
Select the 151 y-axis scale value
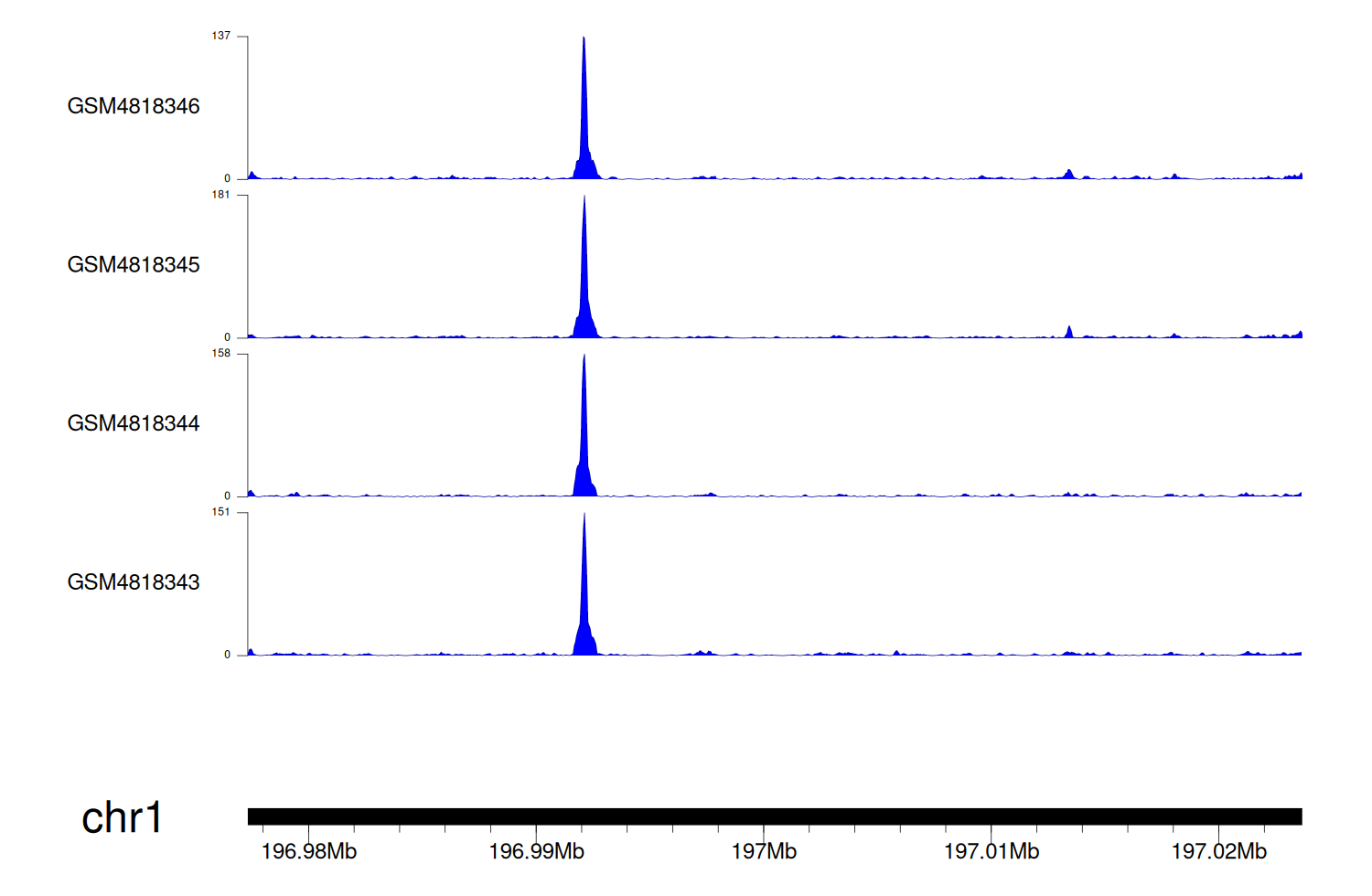[220, 512]
